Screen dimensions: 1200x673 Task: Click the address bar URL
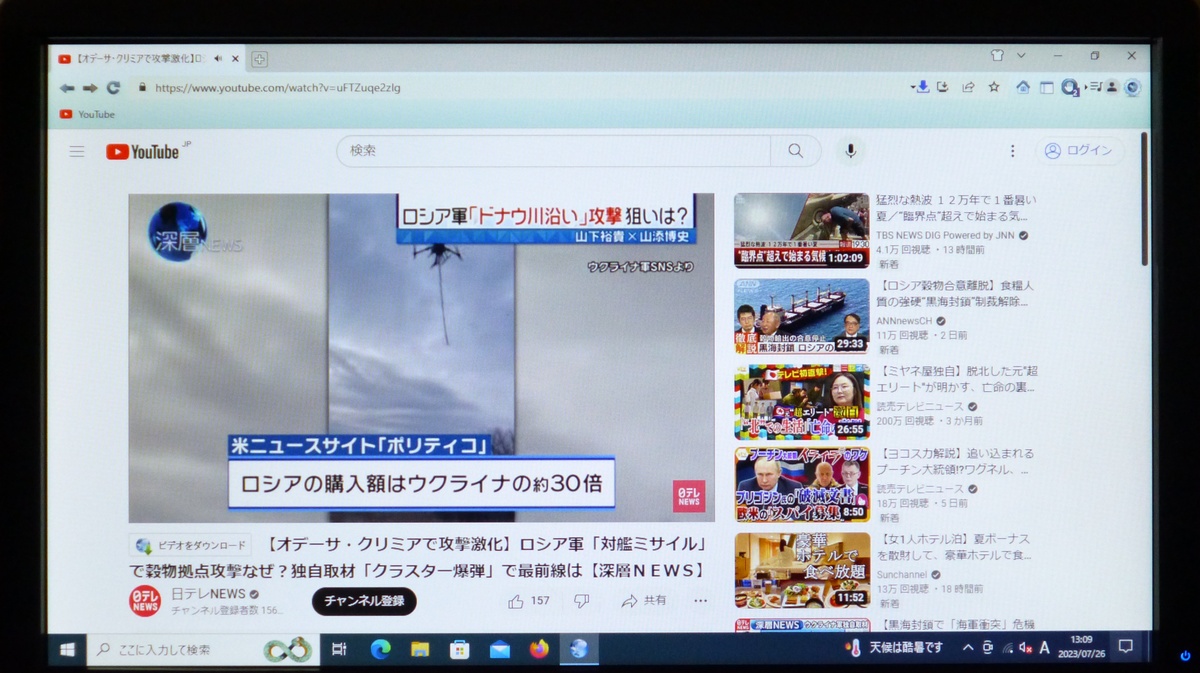coord(278,88)
